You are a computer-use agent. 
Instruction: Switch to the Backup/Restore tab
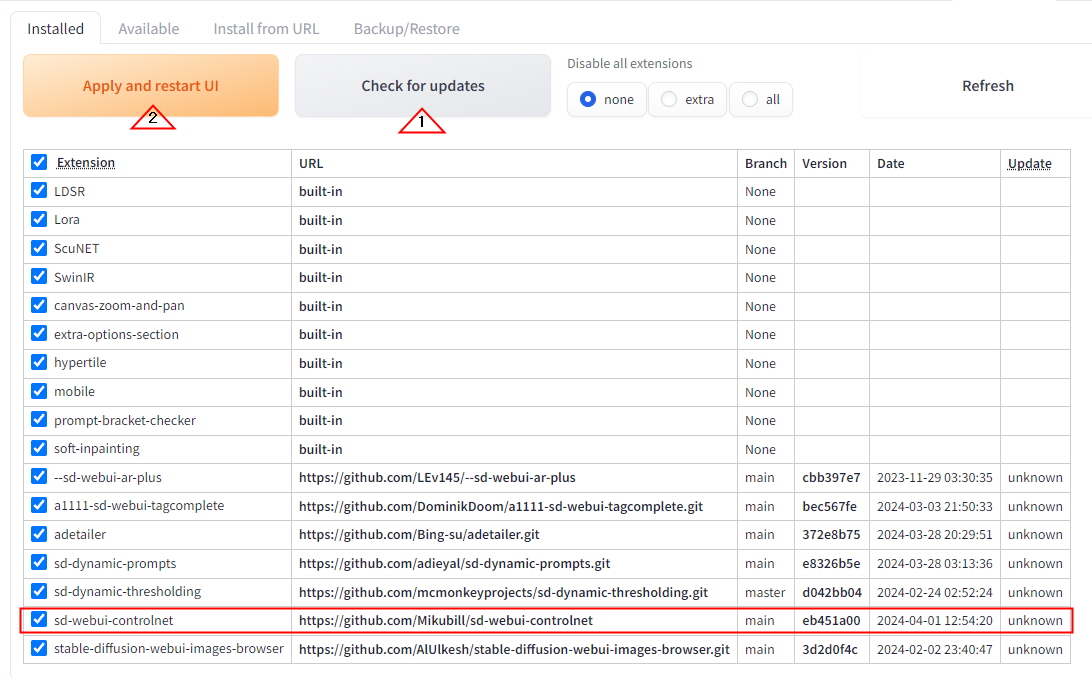(x=406, y=29)
